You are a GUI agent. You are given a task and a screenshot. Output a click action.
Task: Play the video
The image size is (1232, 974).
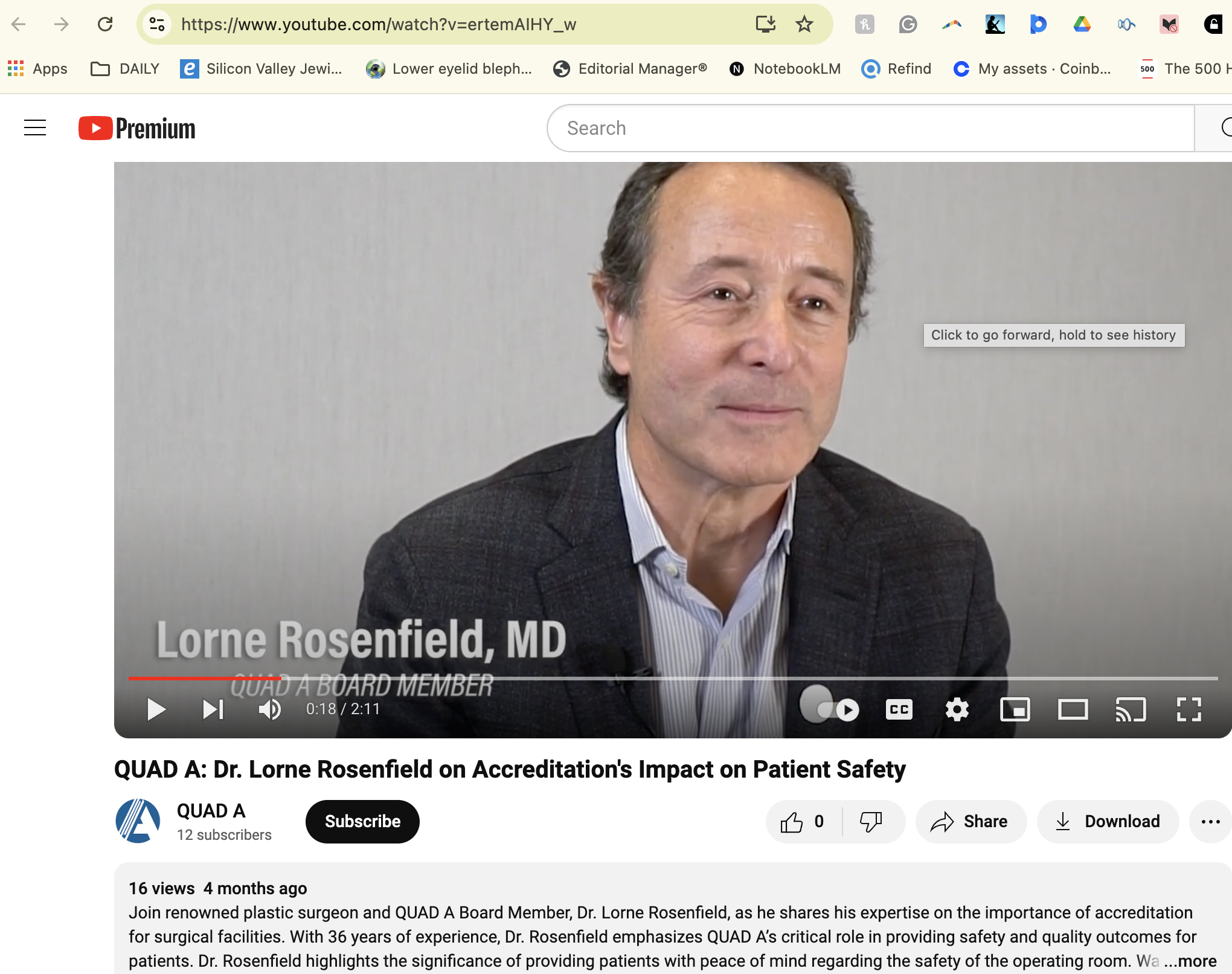coord(156,709)
